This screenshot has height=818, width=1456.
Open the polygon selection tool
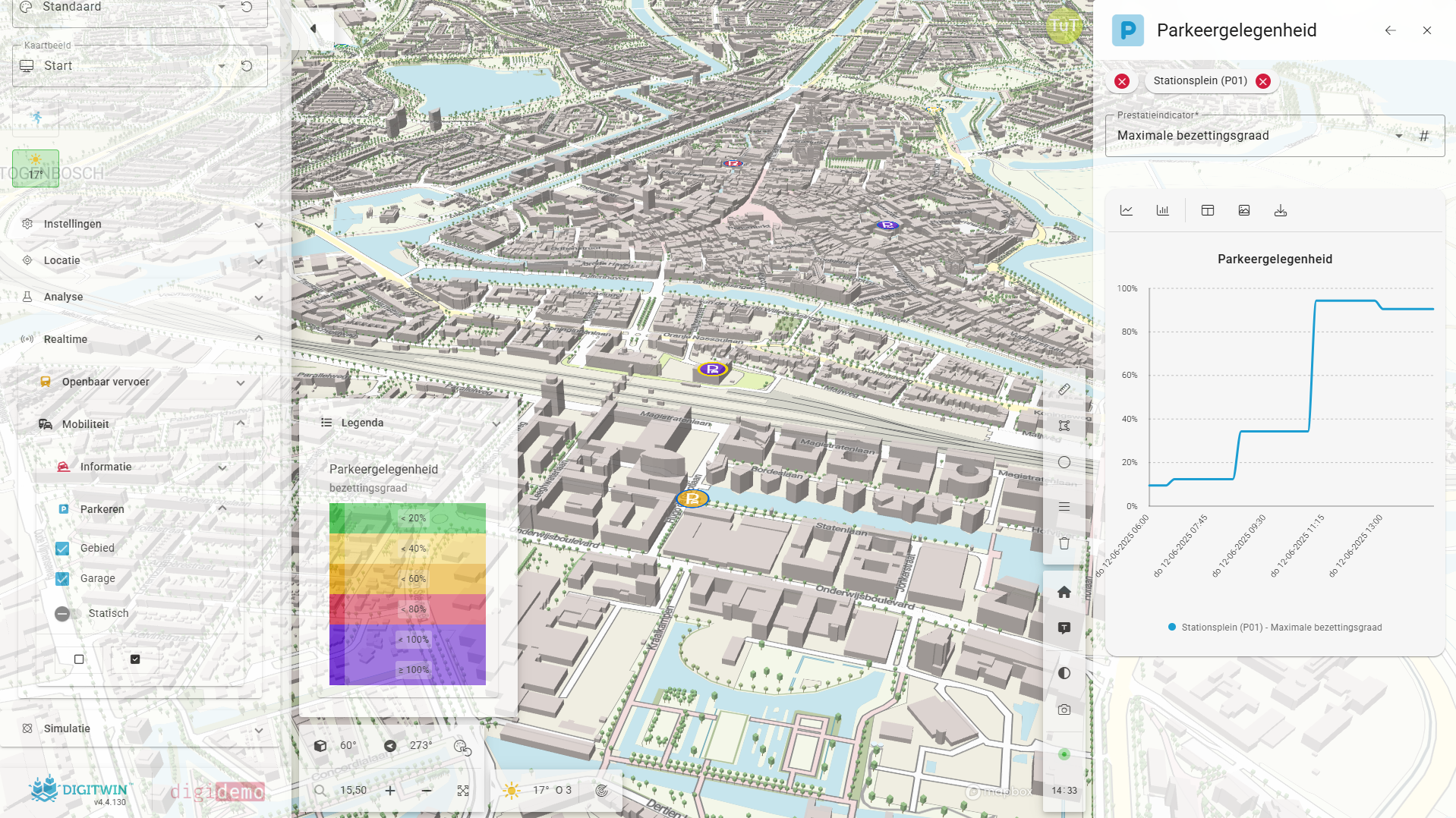[1064, 426]
